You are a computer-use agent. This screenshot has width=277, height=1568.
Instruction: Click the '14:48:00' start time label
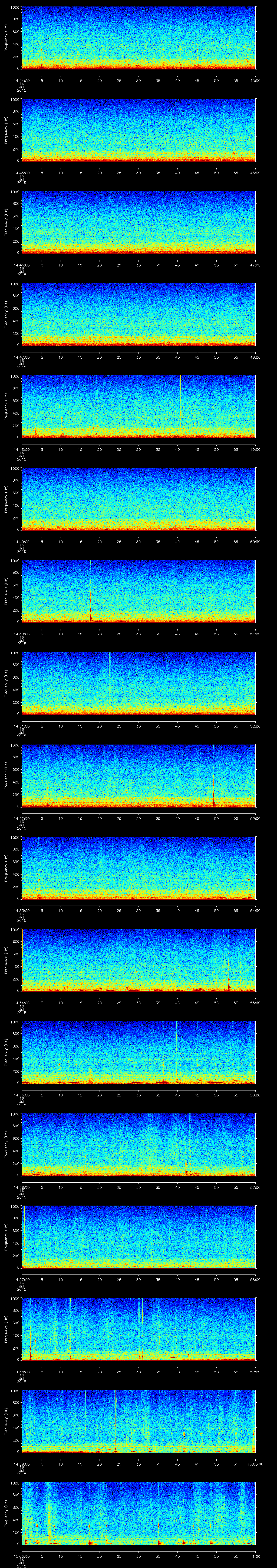[x=21, y=449]
